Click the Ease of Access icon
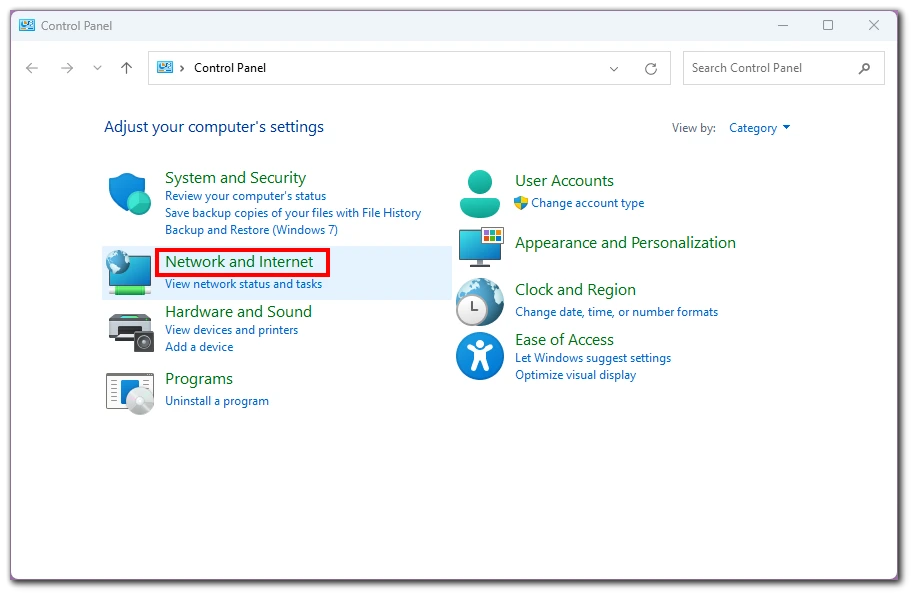Screen dimensions: 916x598 coord(480,356)
